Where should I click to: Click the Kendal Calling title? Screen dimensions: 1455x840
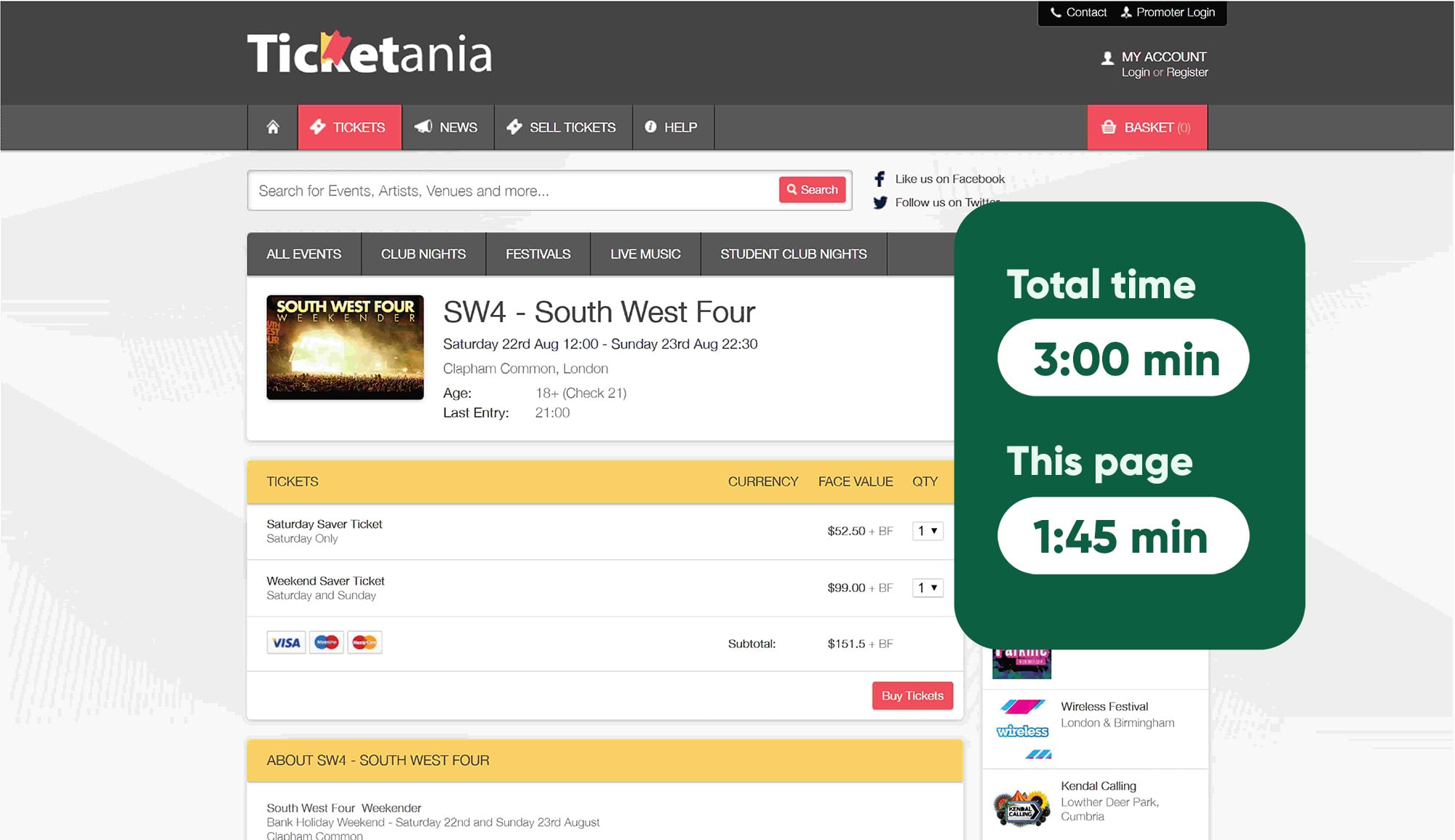[1099, 785]
